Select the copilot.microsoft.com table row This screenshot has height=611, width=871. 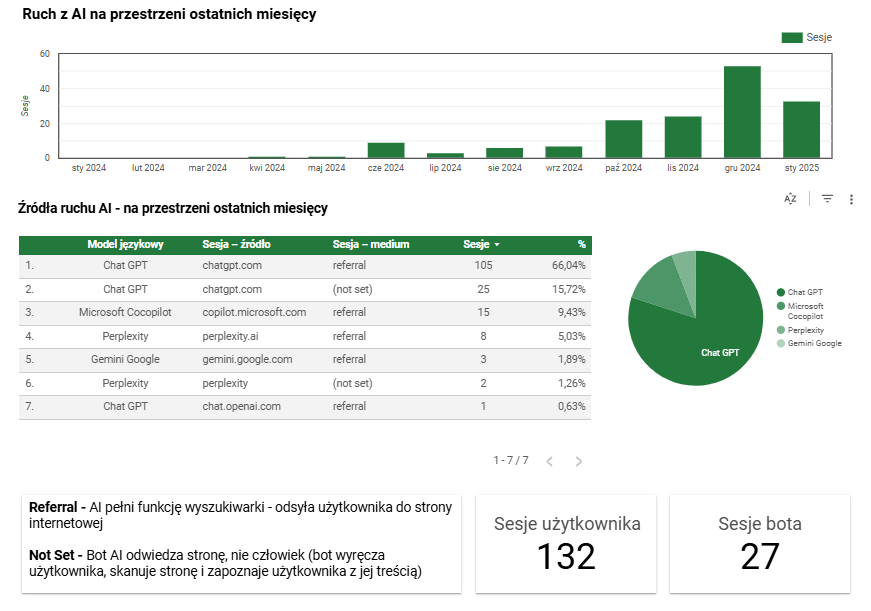[254, 312]
